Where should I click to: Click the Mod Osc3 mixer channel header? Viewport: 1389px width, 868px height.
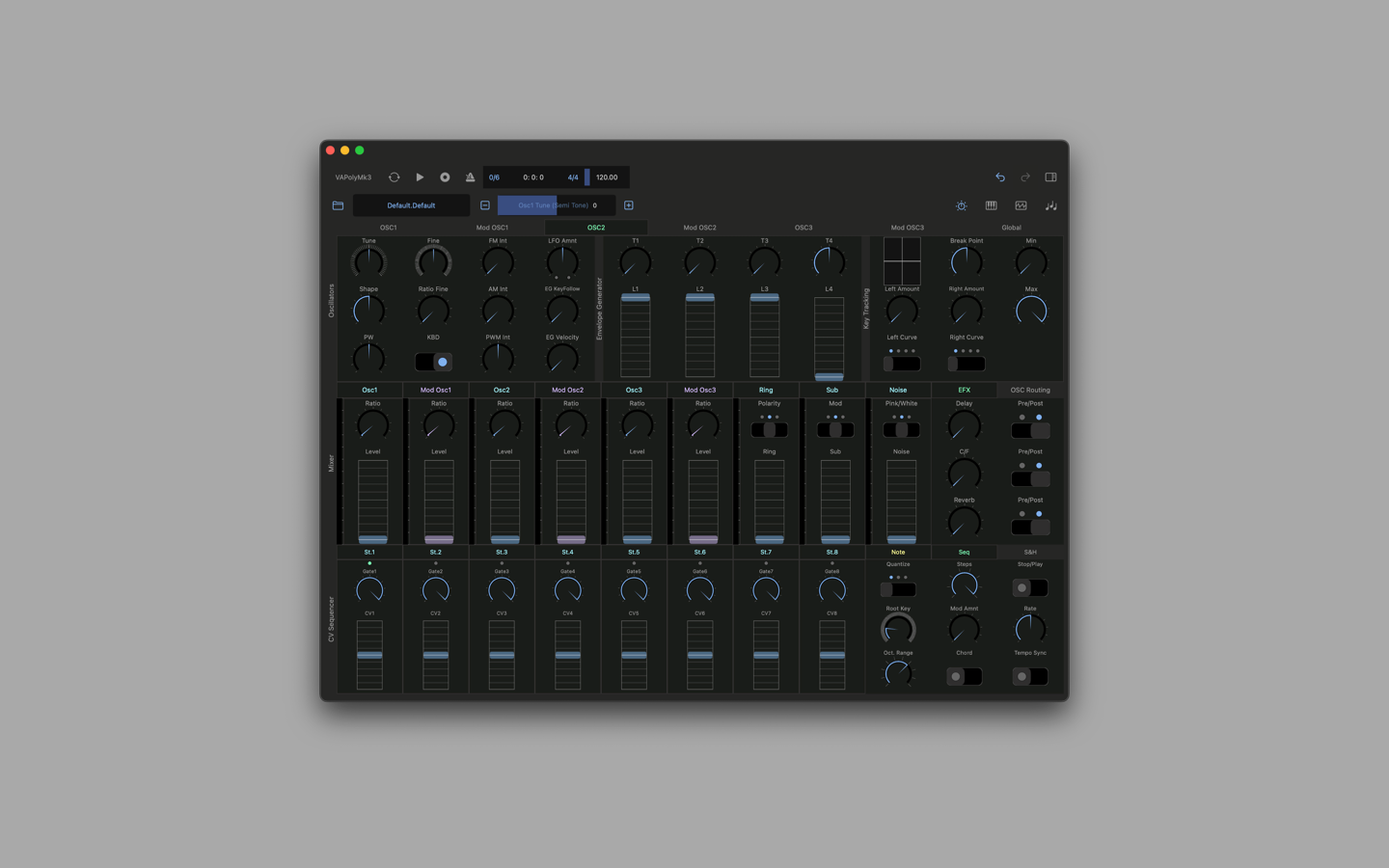click(x=700, y=390)
